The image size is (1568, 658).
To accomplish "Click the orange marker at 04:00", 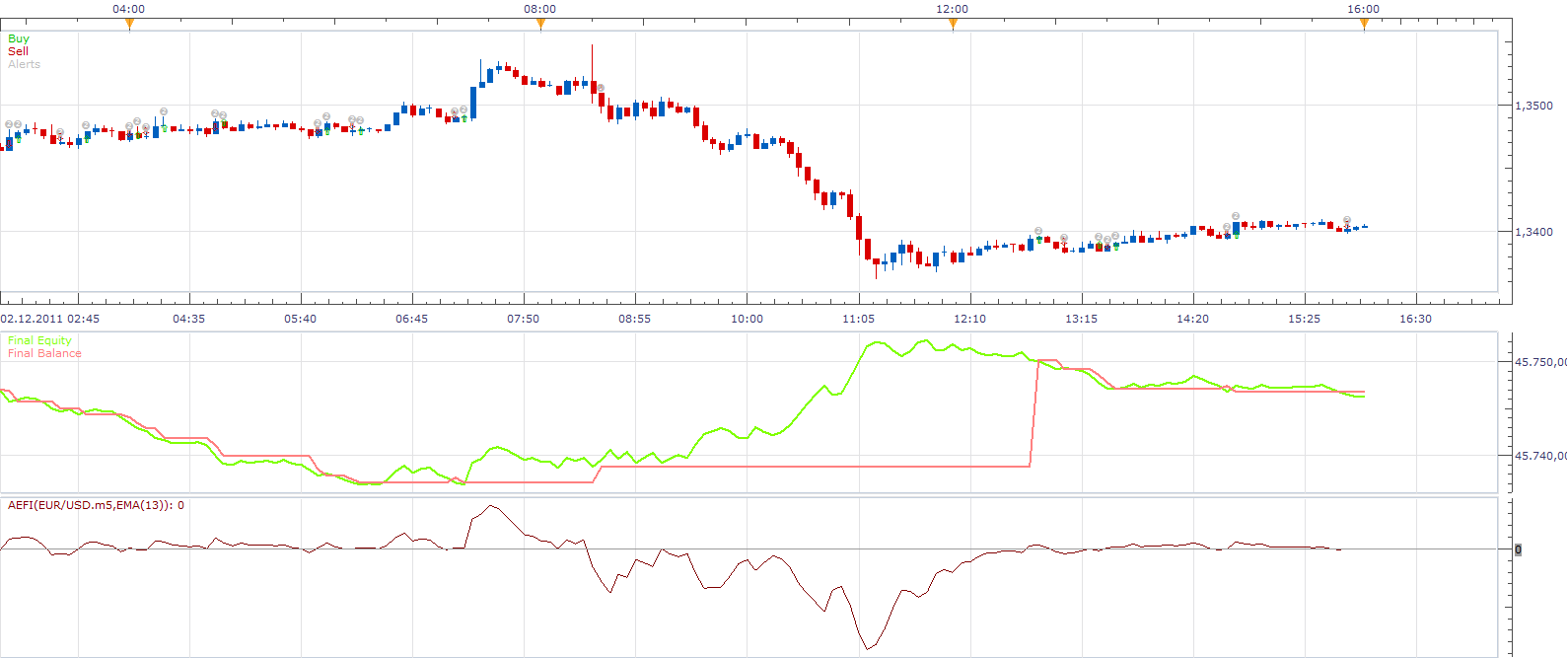I will coord(129,25).
